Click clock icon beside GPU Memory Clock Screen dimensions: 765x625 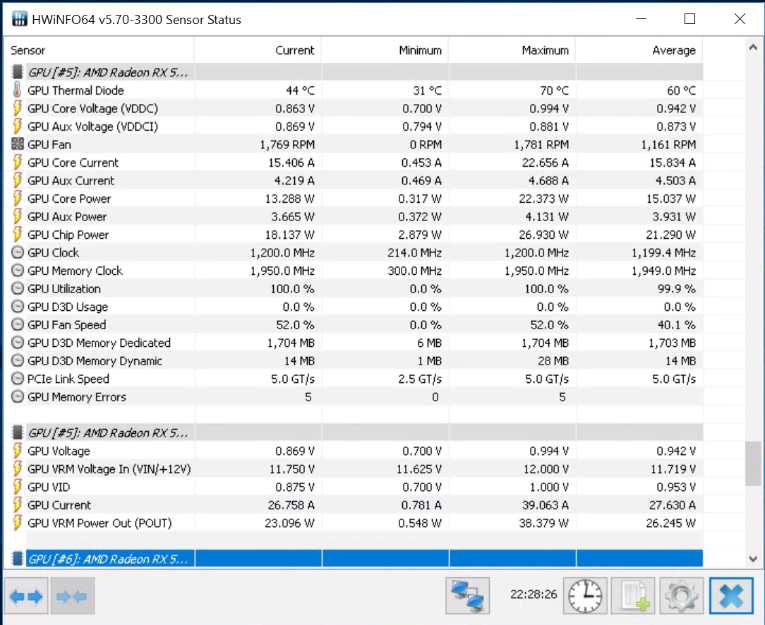point(17,271)
